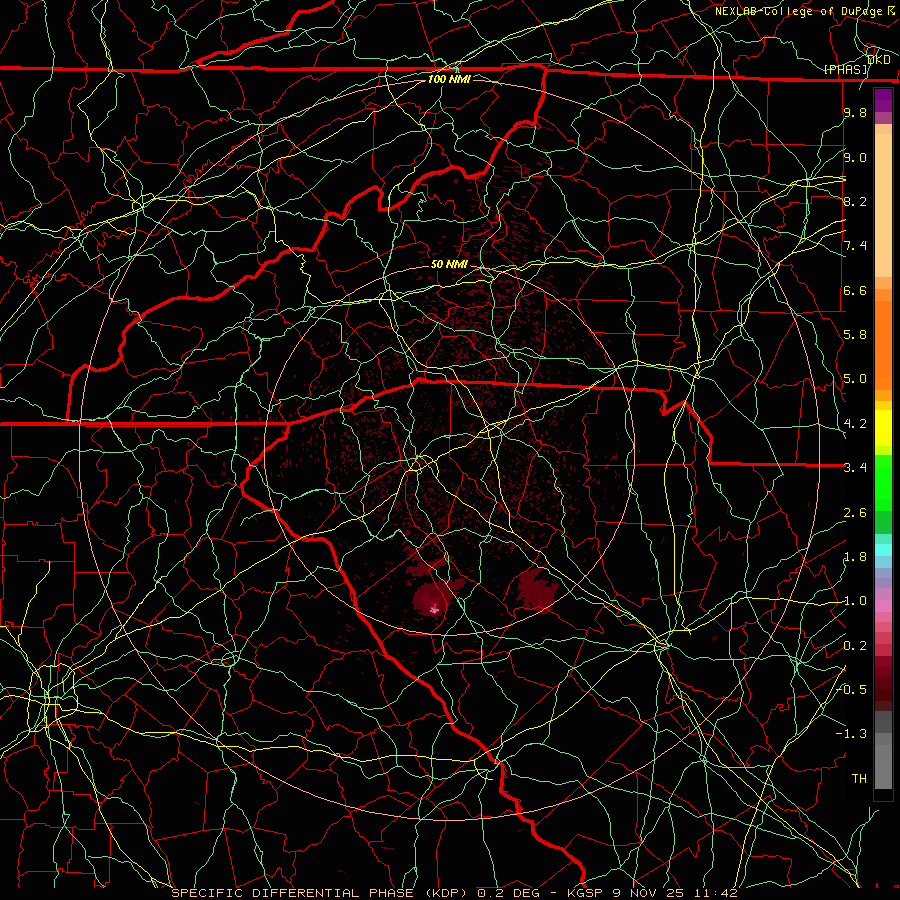
Task: Click the 100 NMI range ring label
Action: (x=449, y=79)
